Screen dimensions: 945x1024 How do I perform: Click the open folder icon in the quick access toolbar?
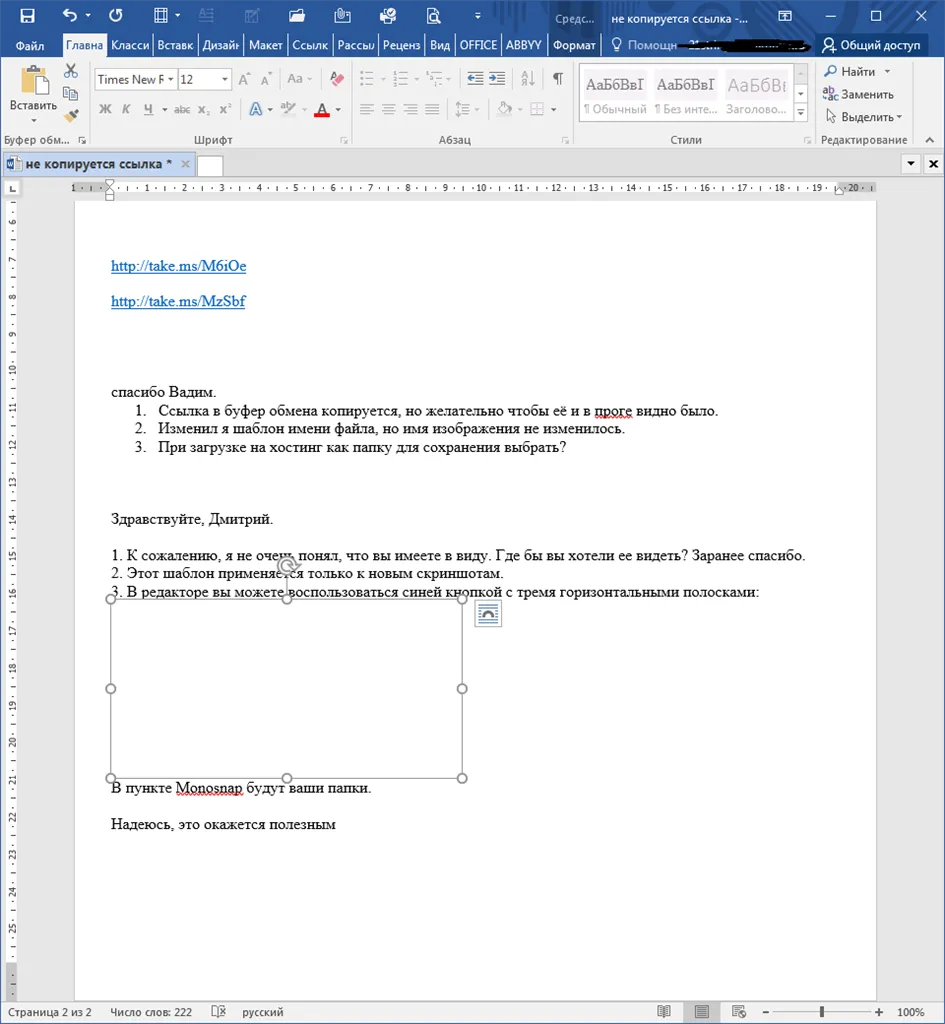pyautogui.click(x=297, y=16)
